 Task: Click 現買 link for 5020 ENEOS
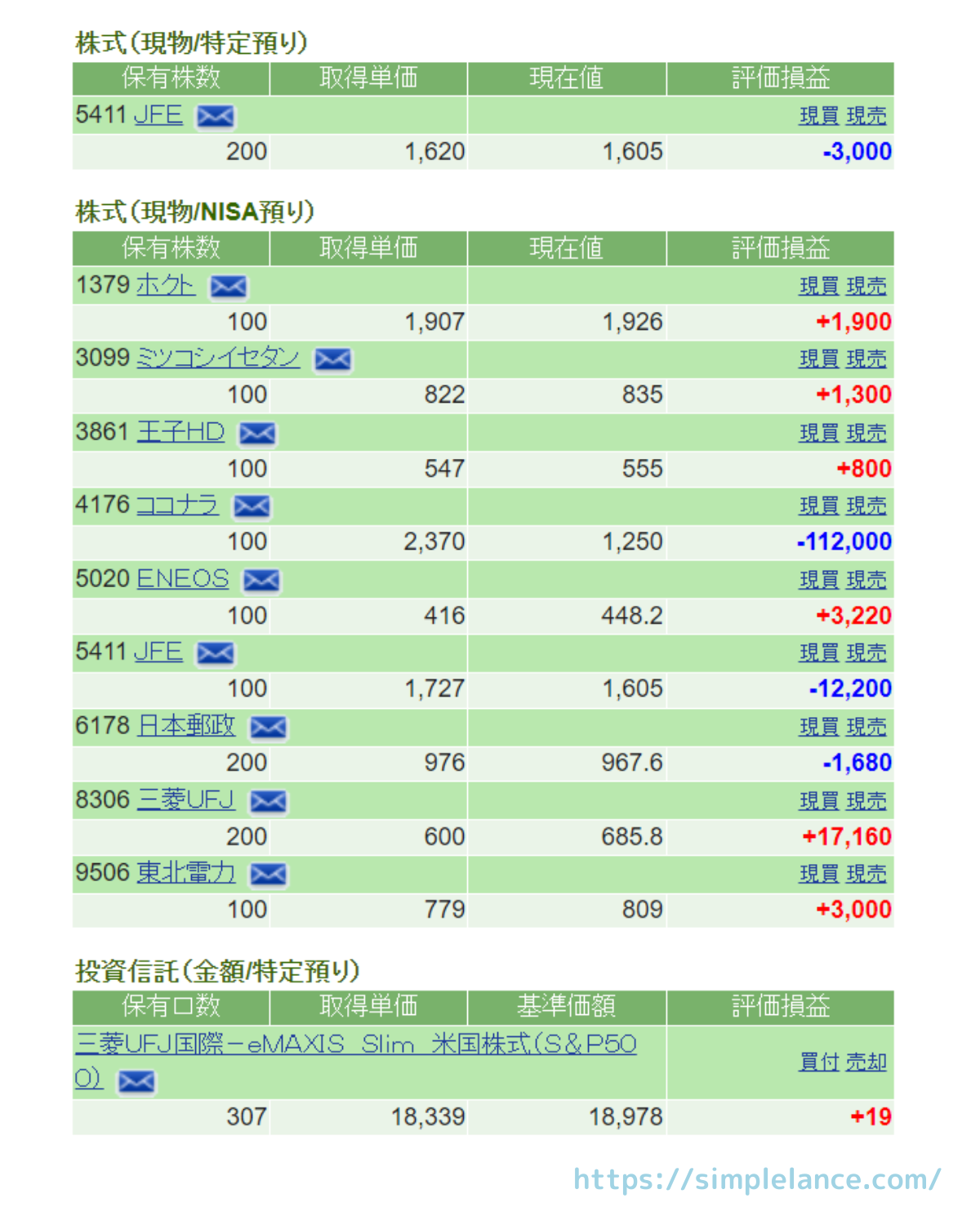point(818,581)
